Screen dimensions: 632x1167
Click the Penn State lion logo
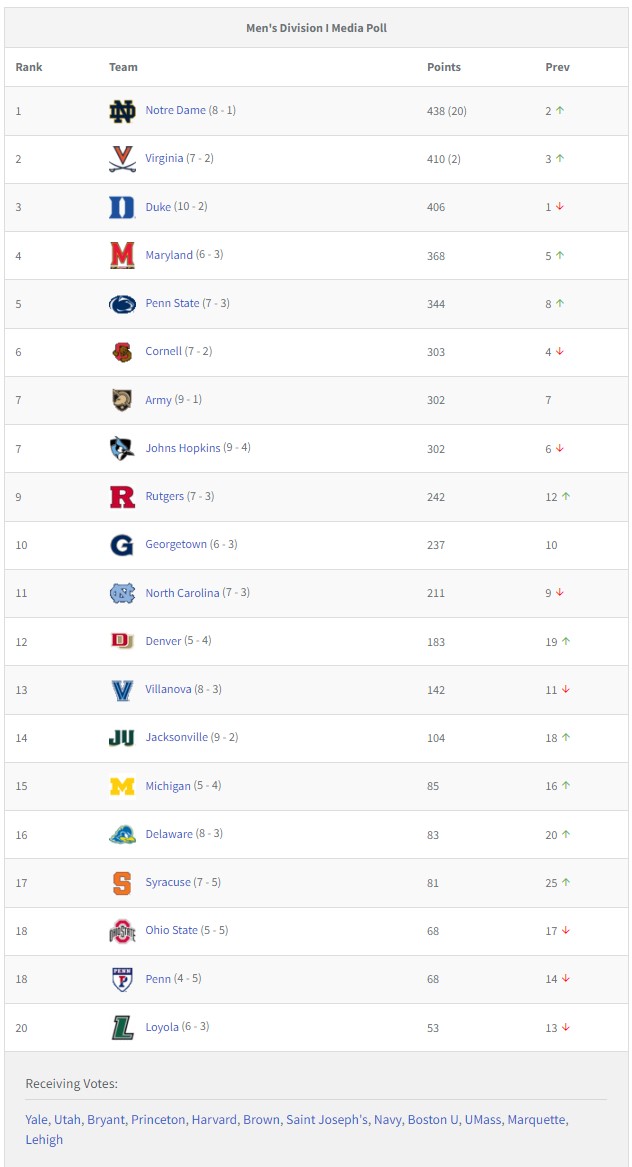tap(122, 304)
